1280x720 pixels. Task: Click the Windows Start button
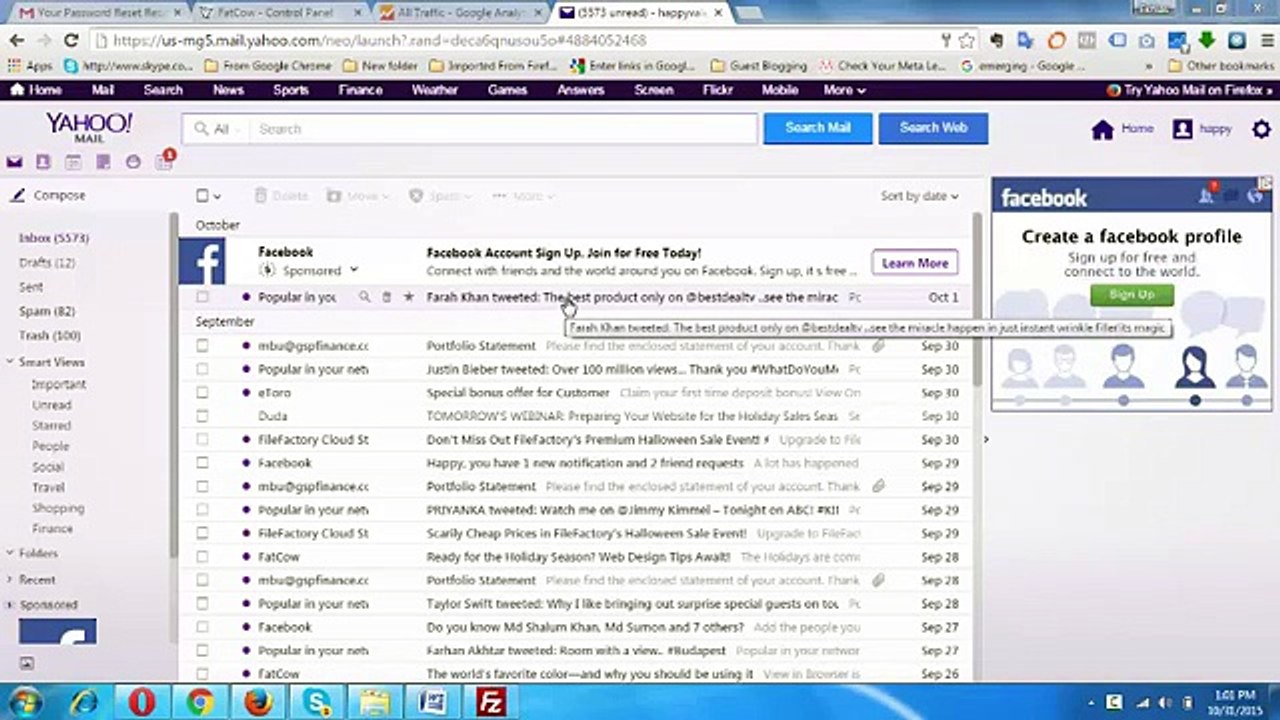[x=23, y=701]
